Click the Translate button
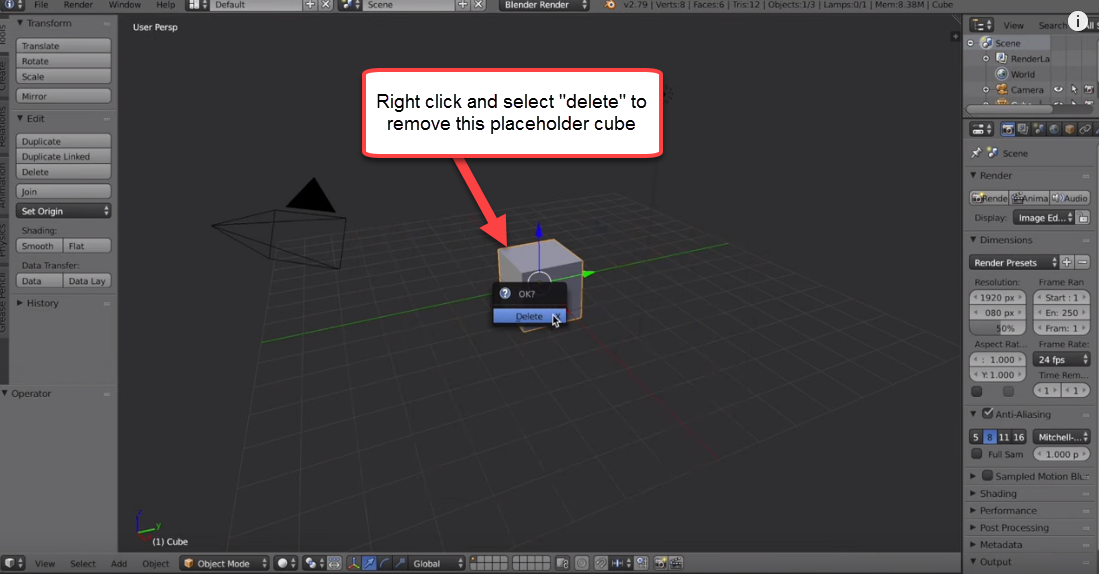 (63, 46)
